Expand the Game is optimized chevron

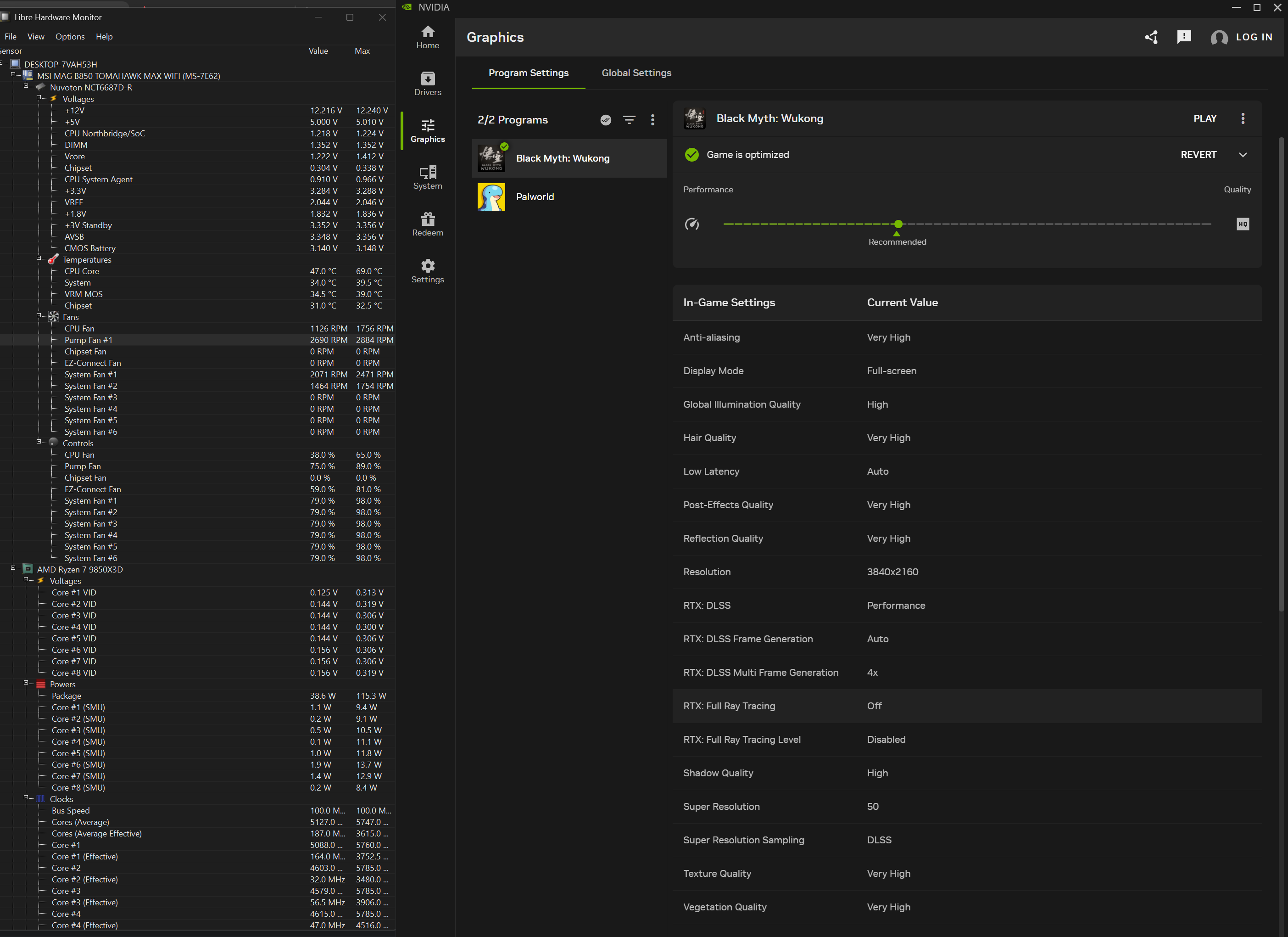(1243, 155)
